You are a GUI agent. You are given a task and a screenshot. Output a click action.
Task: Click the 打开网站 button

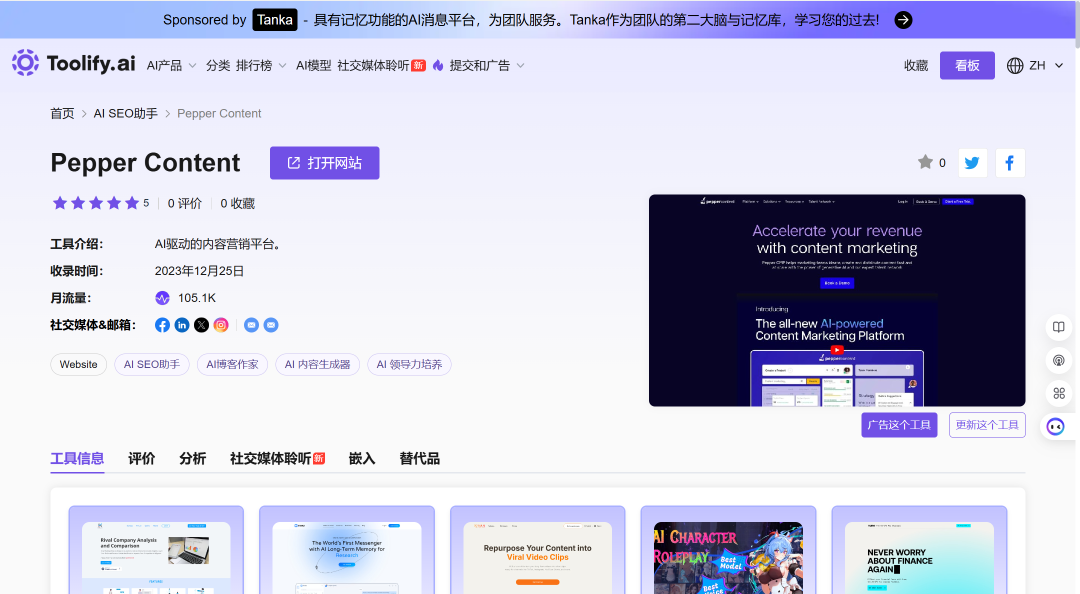click(324, 163)
